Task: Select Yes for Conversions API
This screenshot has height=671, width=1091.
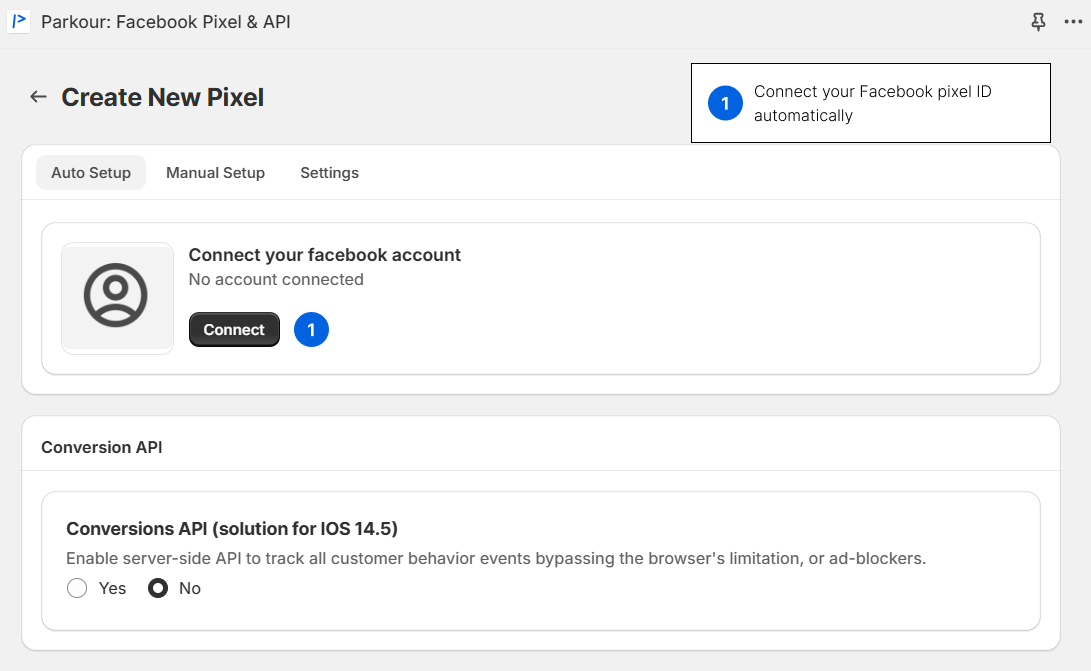Action: click(x=77, y=588)
